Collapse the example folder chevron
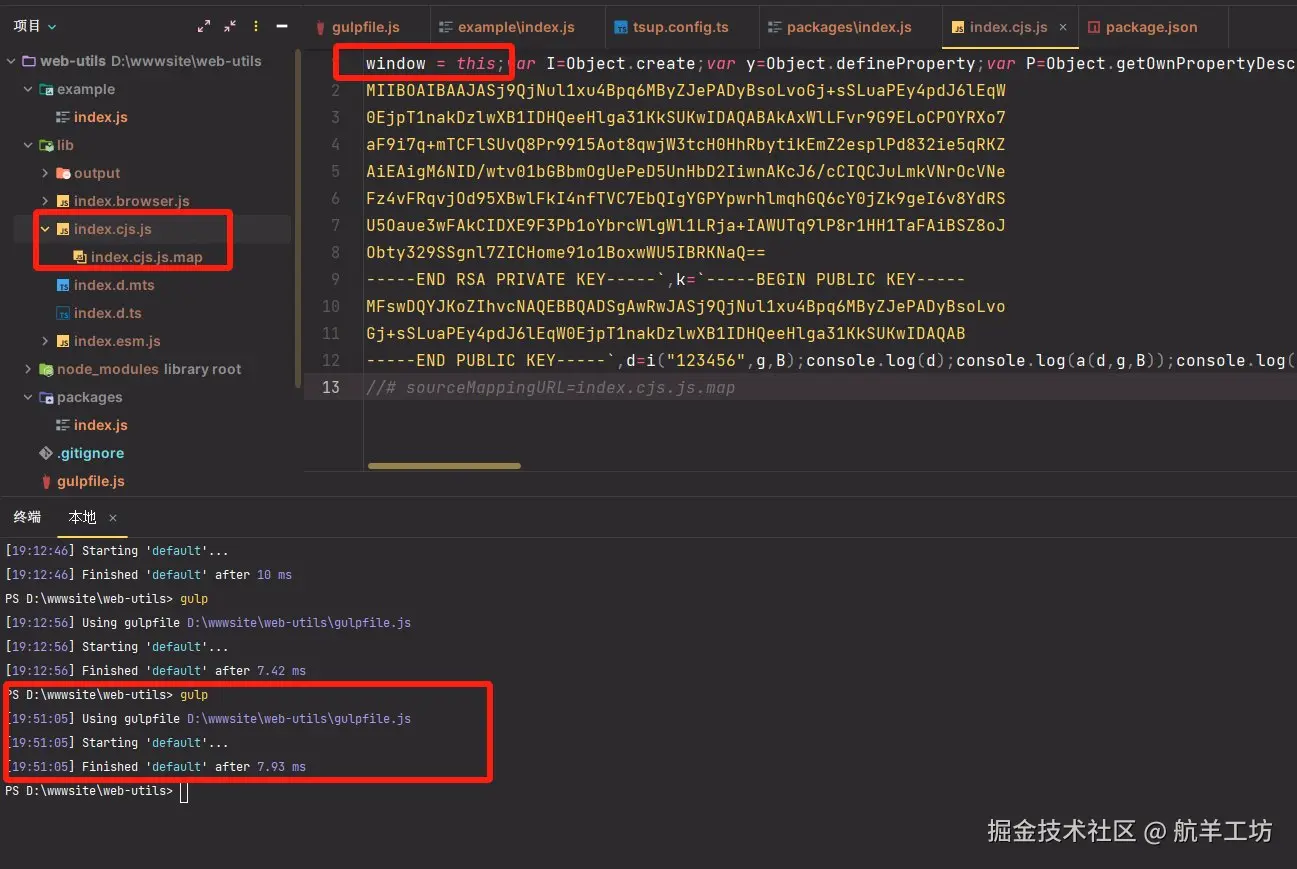 click(28, 89)
